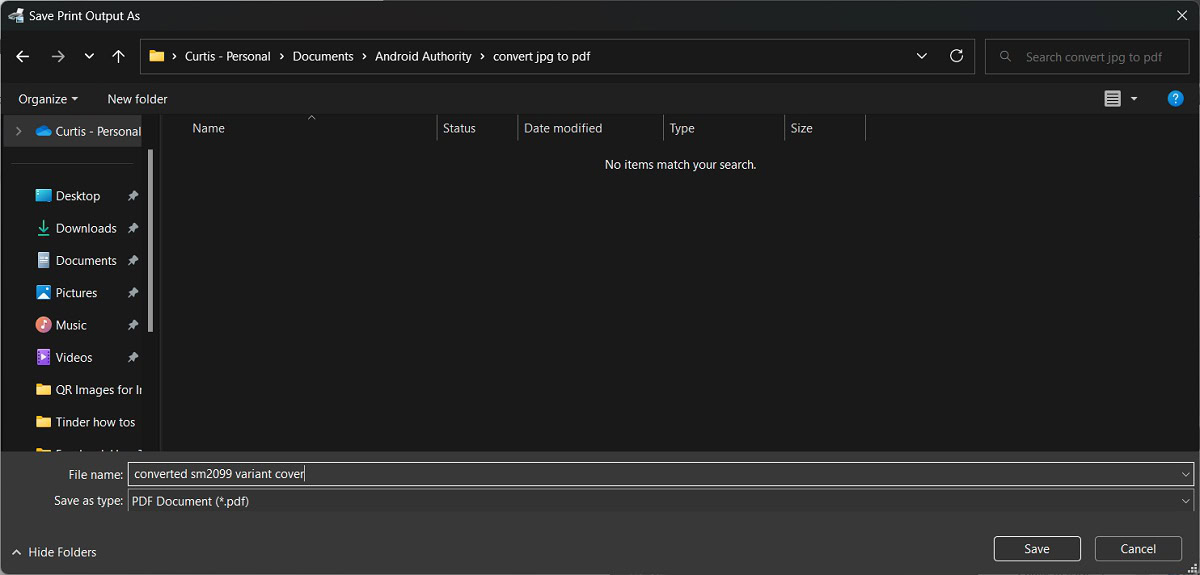1200x575 pixels.
Task: Click the Back navigation arrow
Action: [24, 57]
